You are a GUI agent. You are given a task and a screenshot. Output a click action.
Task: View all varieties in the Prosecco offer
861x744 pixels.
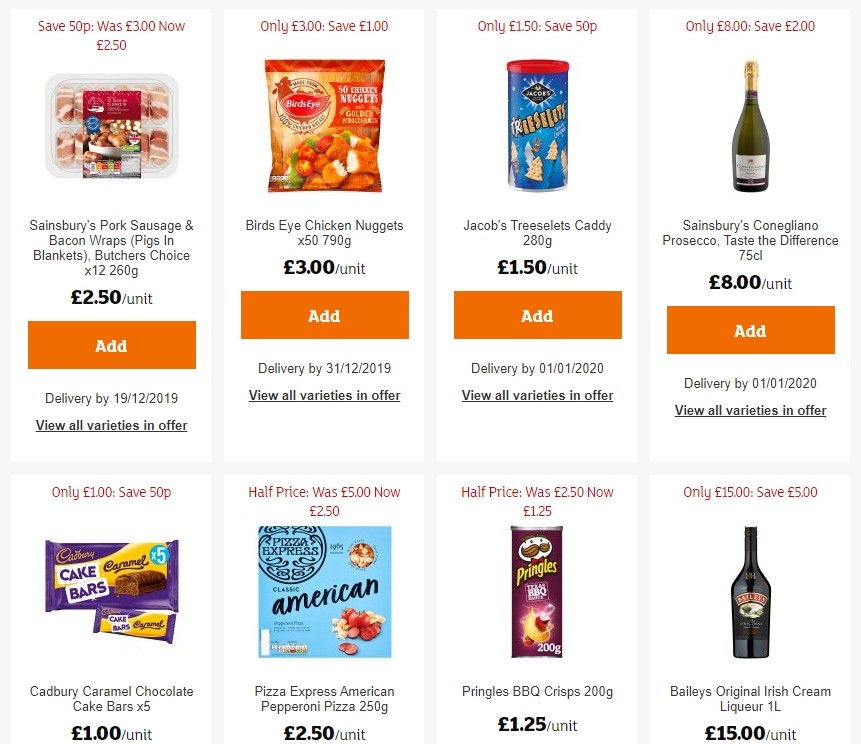pyautogui.click(x=750, y=410)
